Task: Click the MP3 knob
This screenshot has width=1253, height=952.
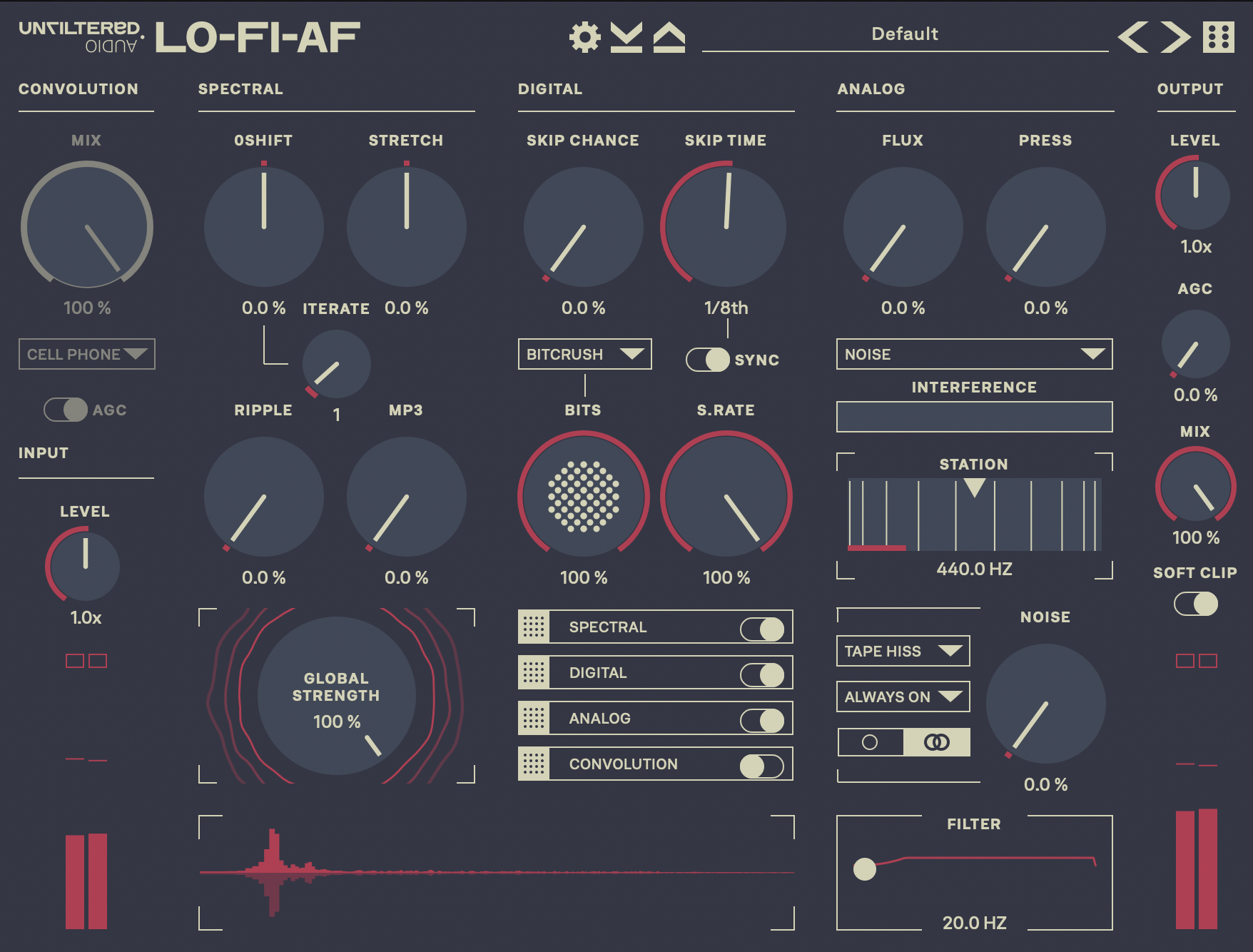Action: (x=407, y=497)
